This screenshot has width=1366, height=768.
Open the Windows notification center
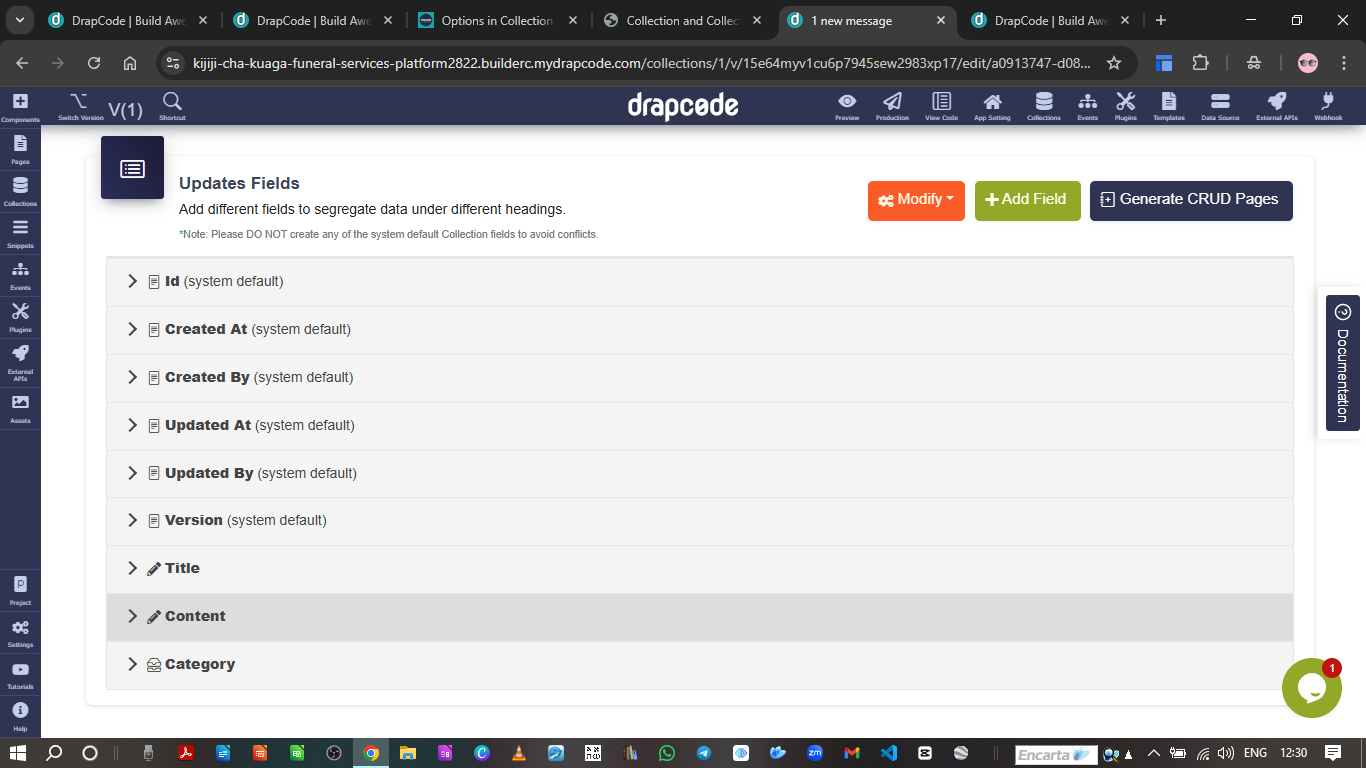(x=1333, y=753)
